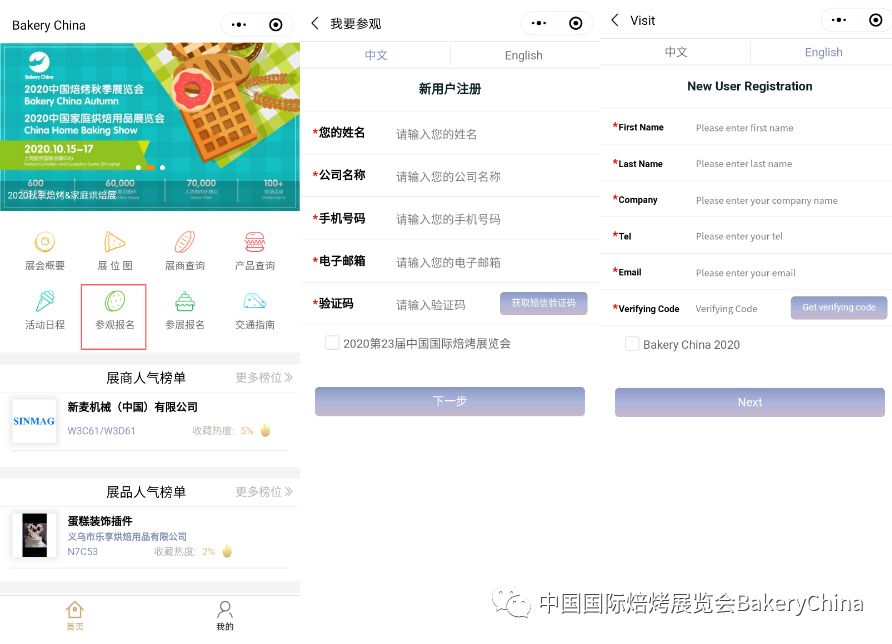This screenshot has height=644, width=892.
Task: Open 展会概要 donut icon
Action: (x=44, y=242)
